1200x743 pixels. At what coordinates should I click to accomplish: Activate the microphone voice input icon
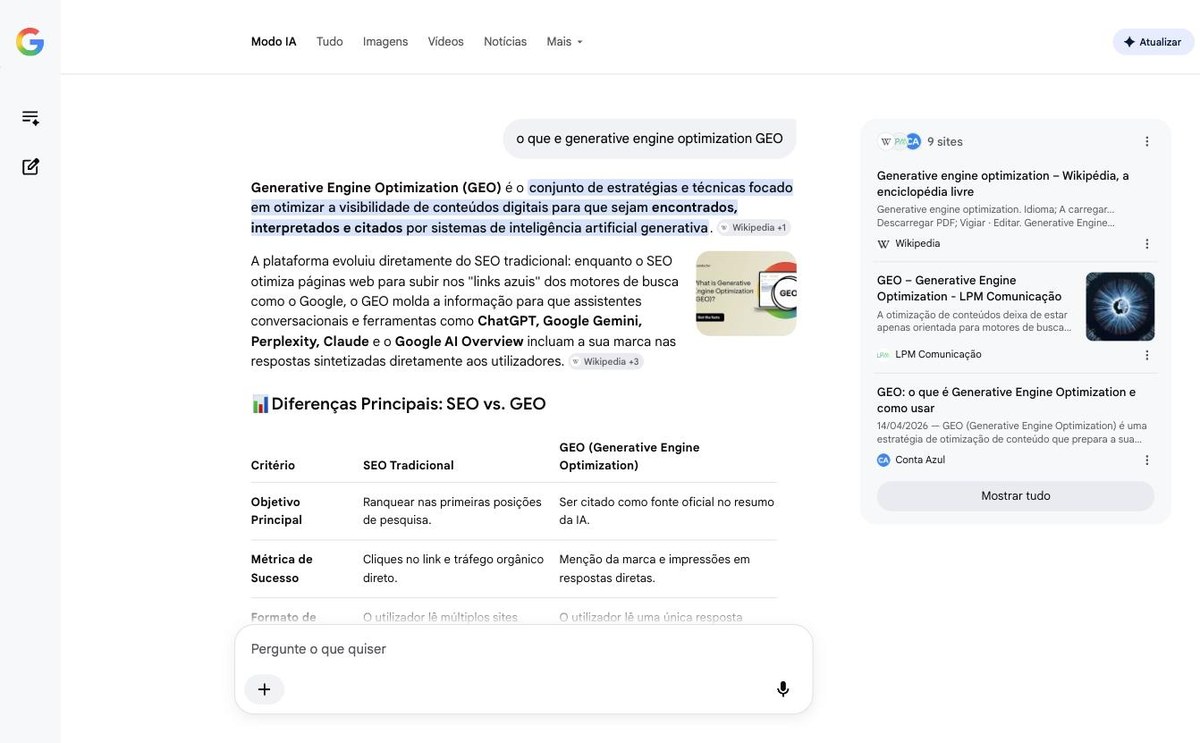tap(783, 689)
